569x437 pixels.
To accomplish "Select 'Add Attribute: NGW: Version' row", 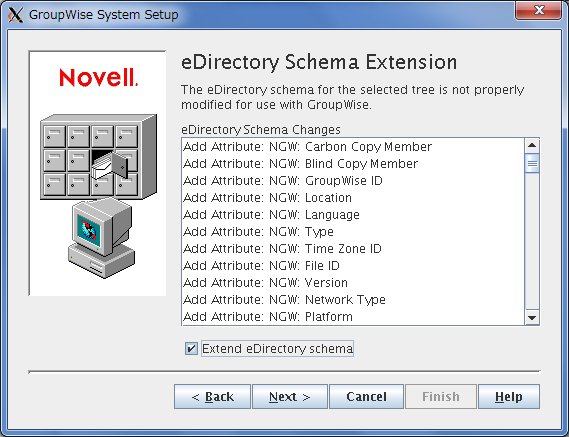I will tap(353, 283).
